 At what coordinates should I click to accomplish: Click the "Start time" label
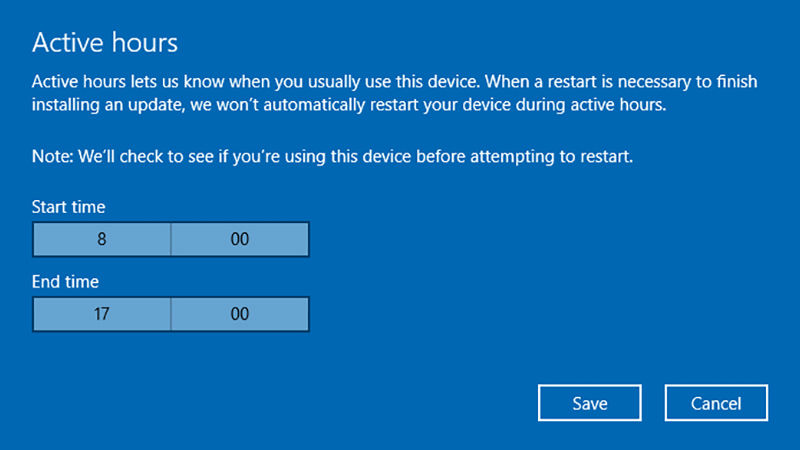click(x=69, y=207)
